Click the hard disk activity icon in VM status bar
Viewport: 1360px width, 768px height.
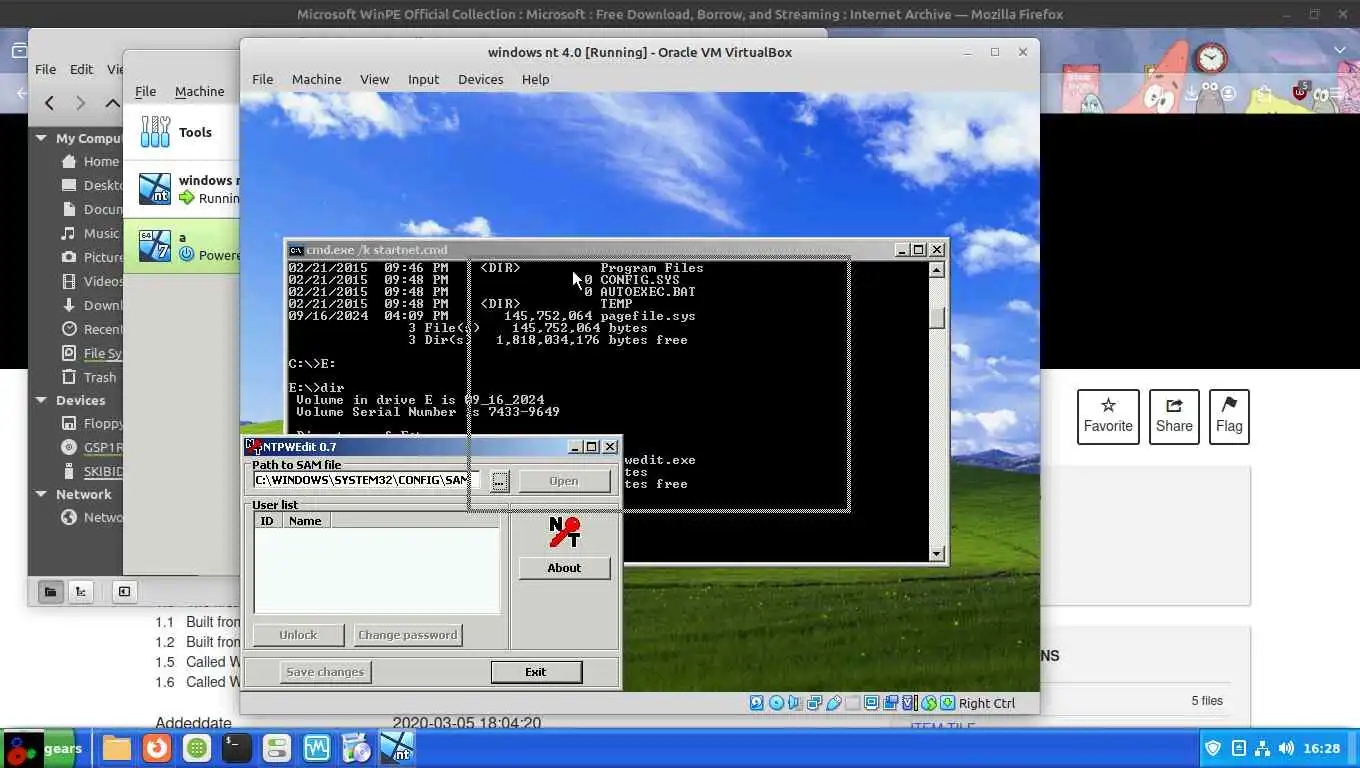[757, 703]
